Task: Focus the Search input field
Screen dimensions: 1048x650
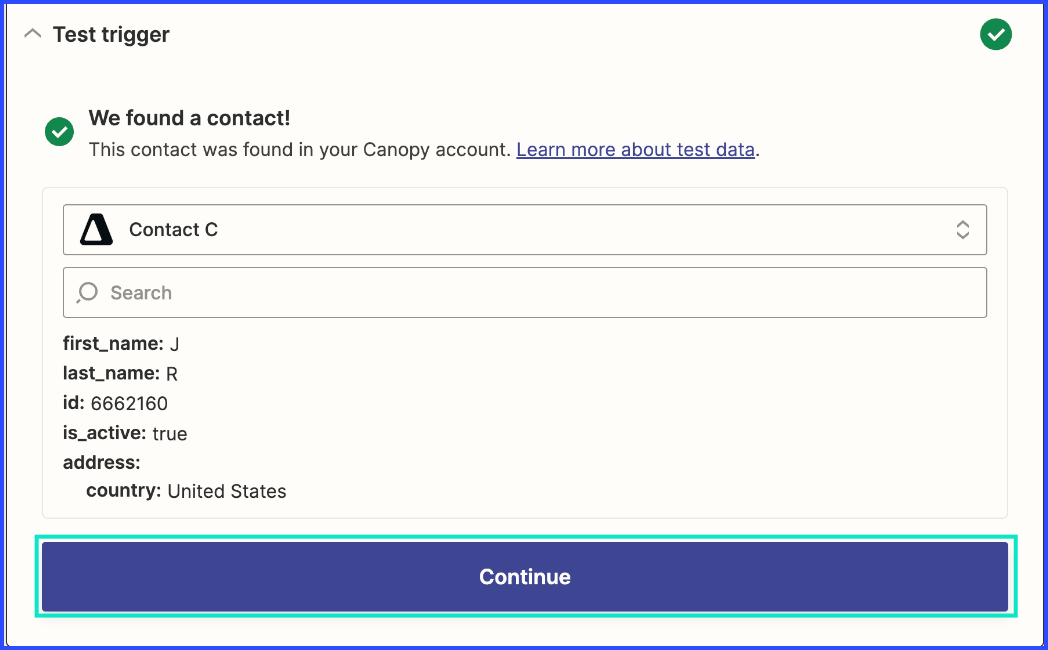Action: point(525,293)
